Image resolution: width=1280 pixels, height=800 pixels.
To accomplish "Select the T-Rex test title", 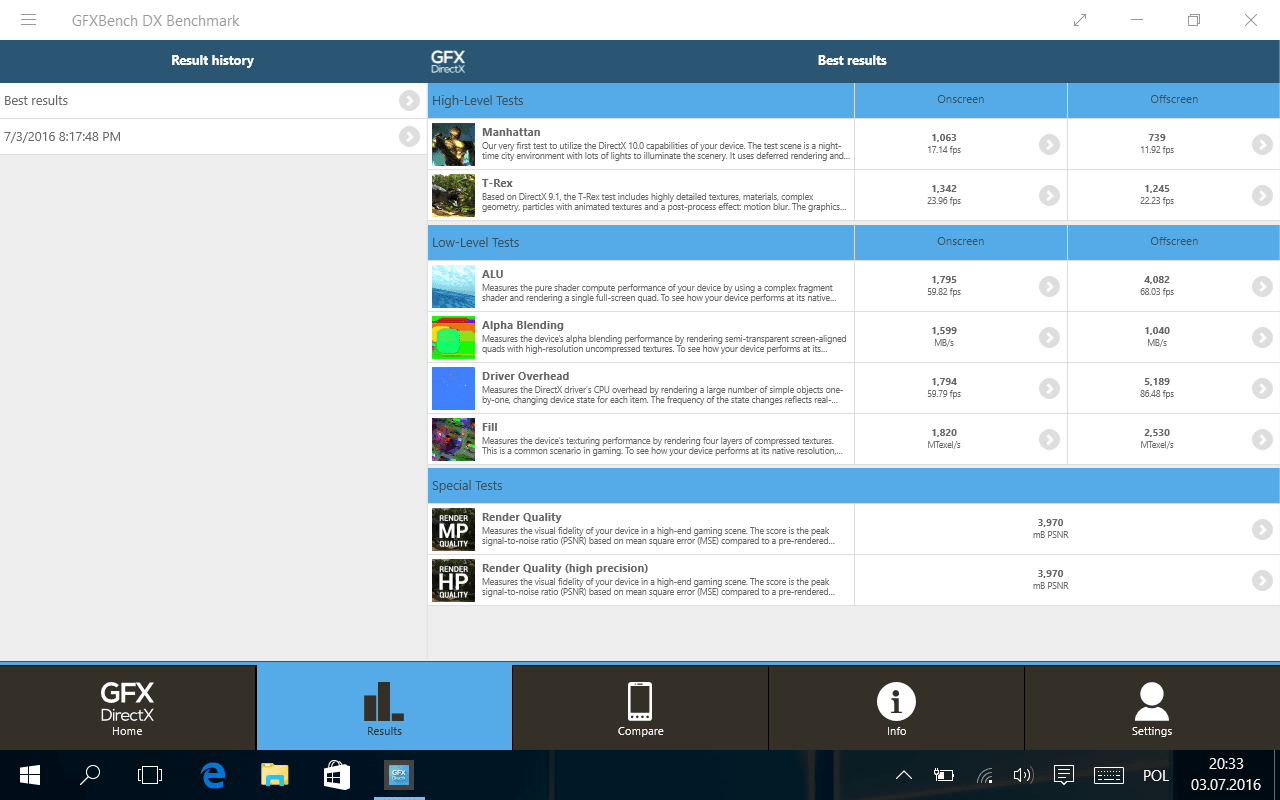I will tap(497, 183).
